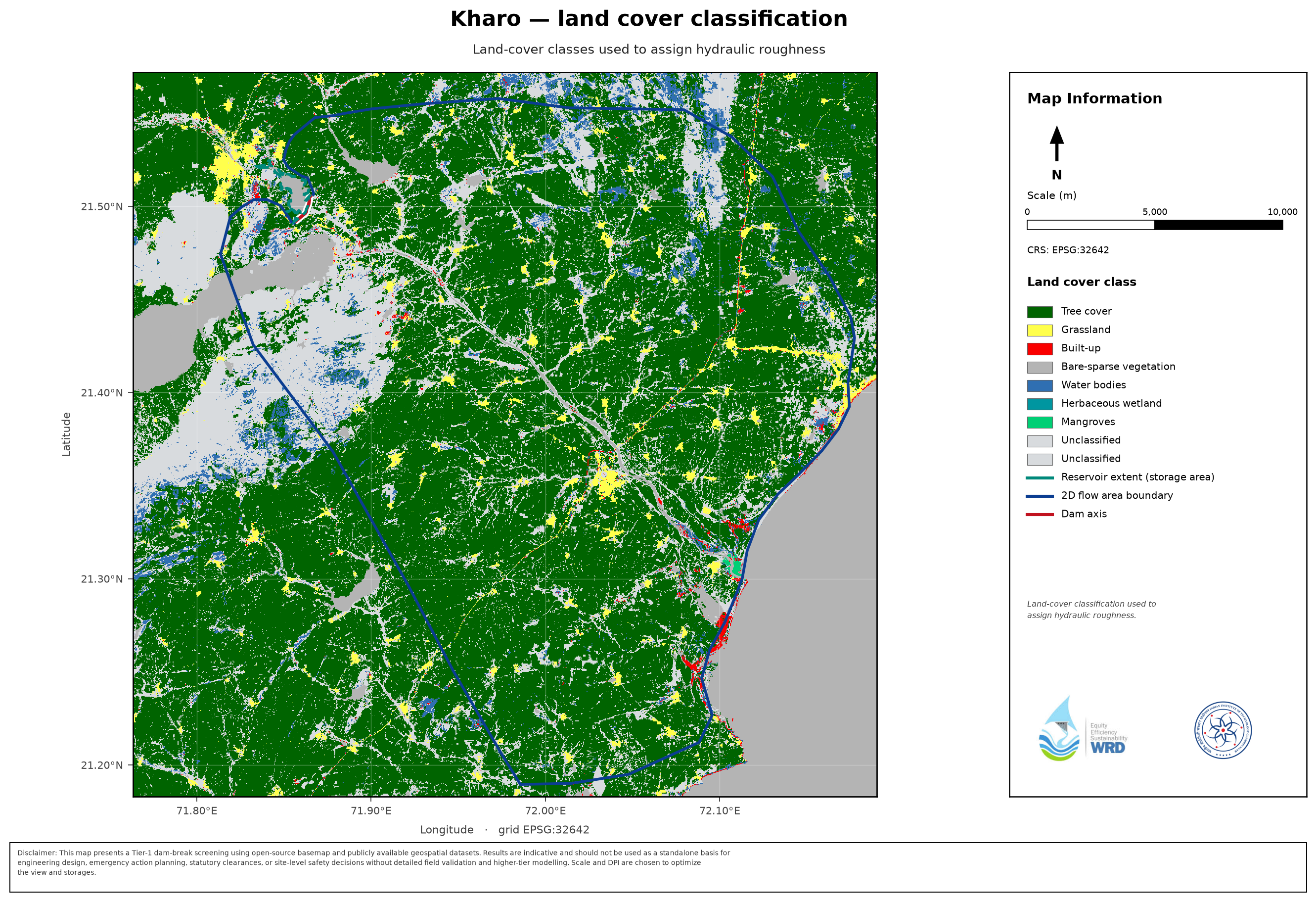The image size is (1316, 902).
Task: Click the 2D flow area boundary legend line
Action: [x=1040, y=496]
